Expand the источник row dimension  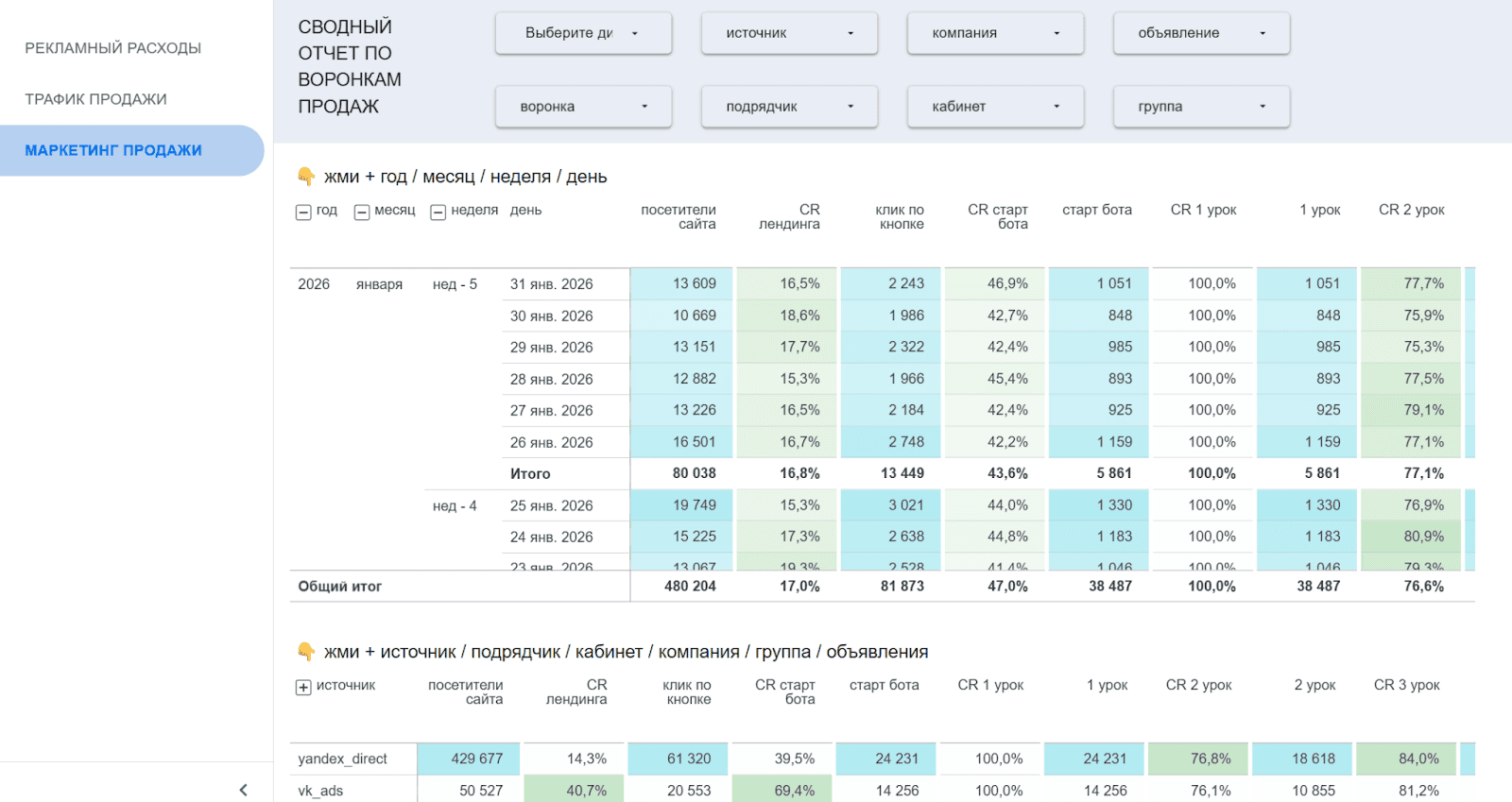pos(303,687)
